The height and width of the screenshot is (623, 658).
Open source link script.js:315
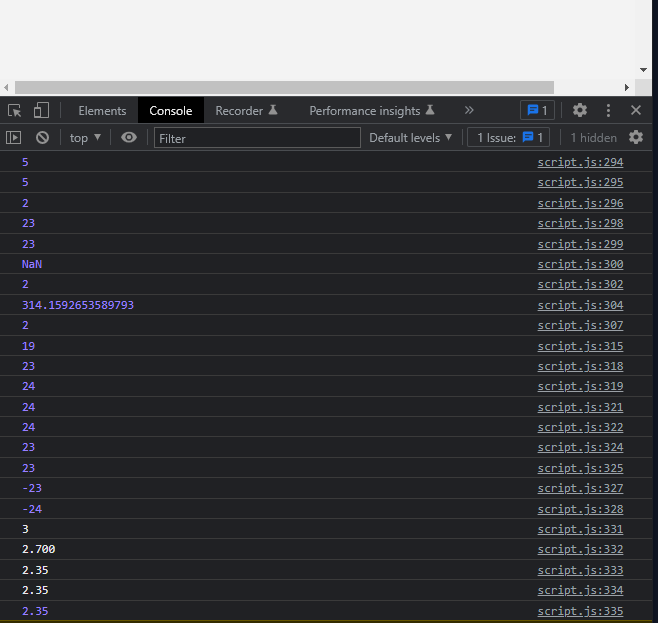tap(580, 347)
